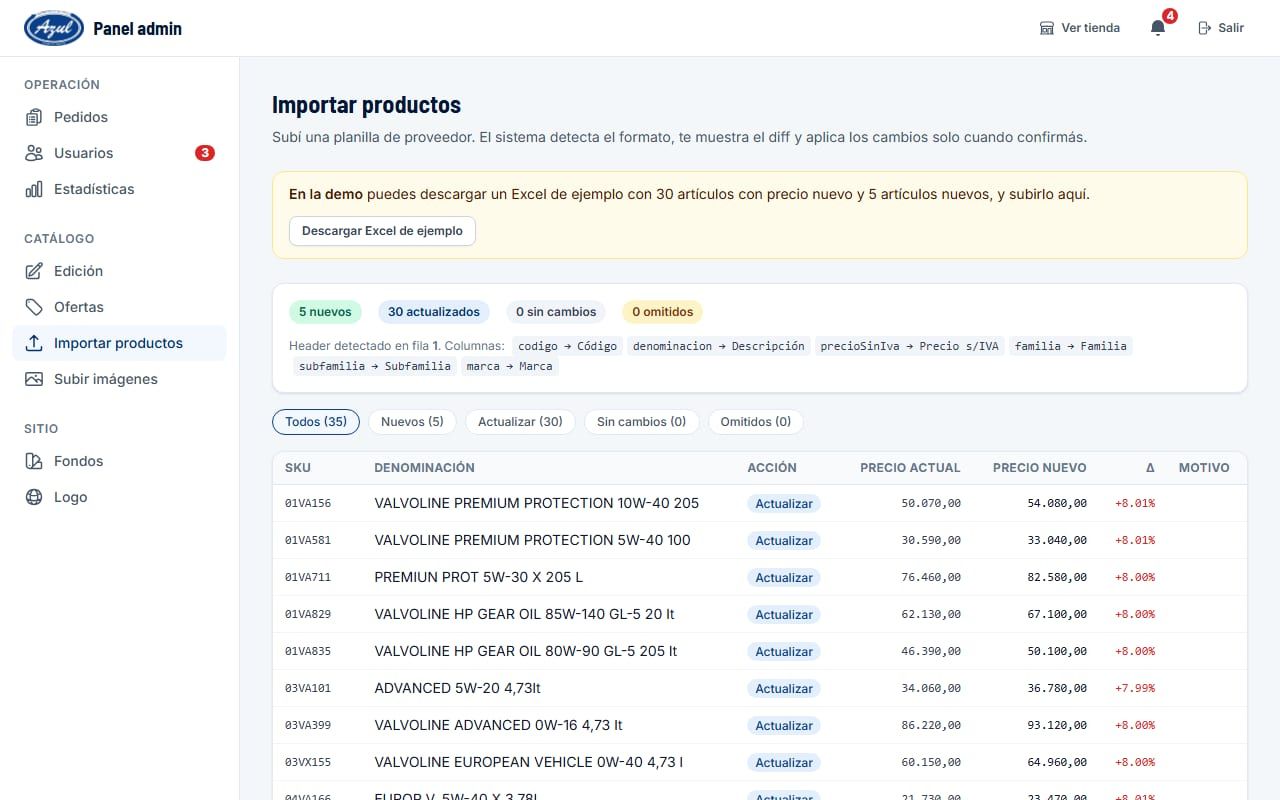Image resolution: width=1280 pixels, height=800 pixels.
Task: Click the Ofertas tag icon
Action: point(34,307)
